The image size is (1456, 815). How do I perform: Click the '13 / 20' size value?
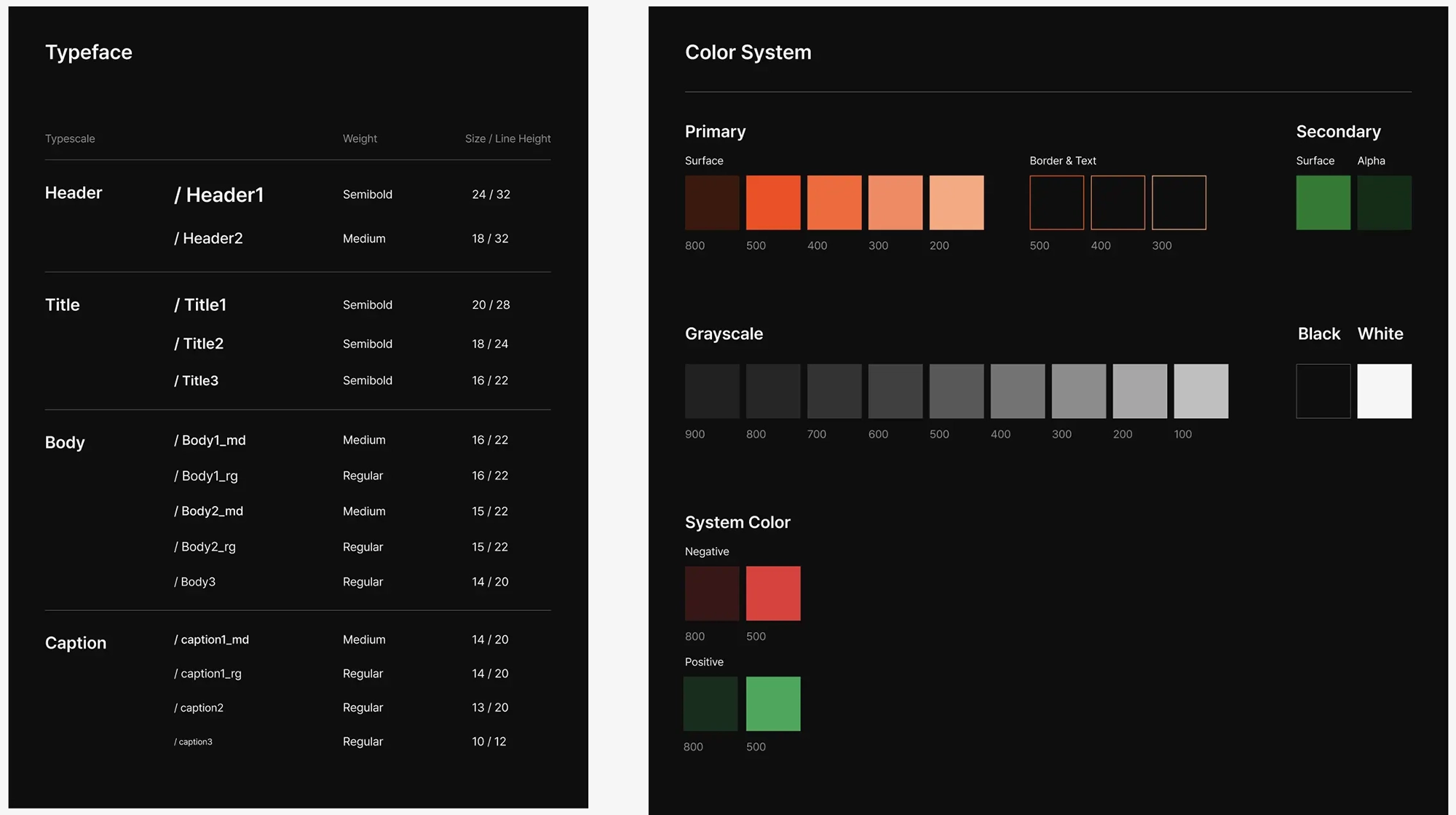pos(490,707)
